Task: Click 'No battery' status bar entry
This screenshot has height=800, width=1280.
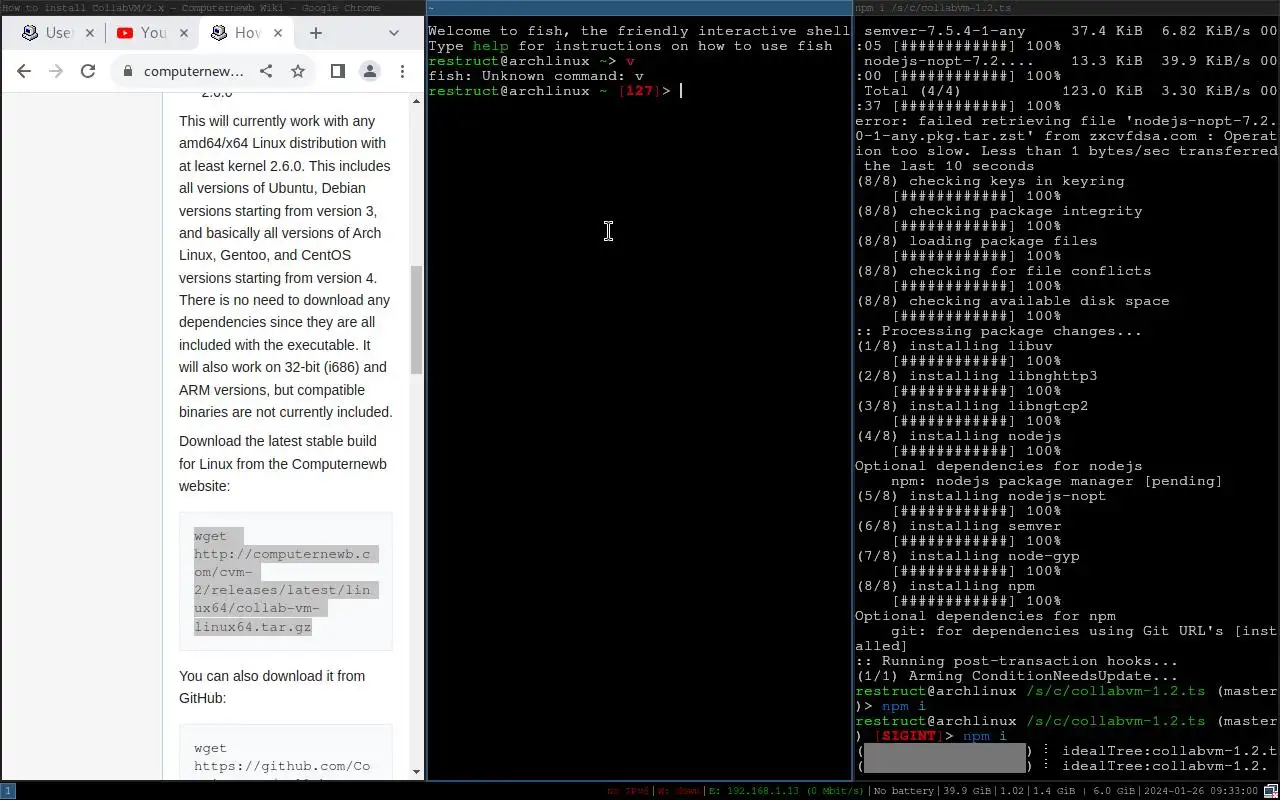Action: [x=905, y=791]
